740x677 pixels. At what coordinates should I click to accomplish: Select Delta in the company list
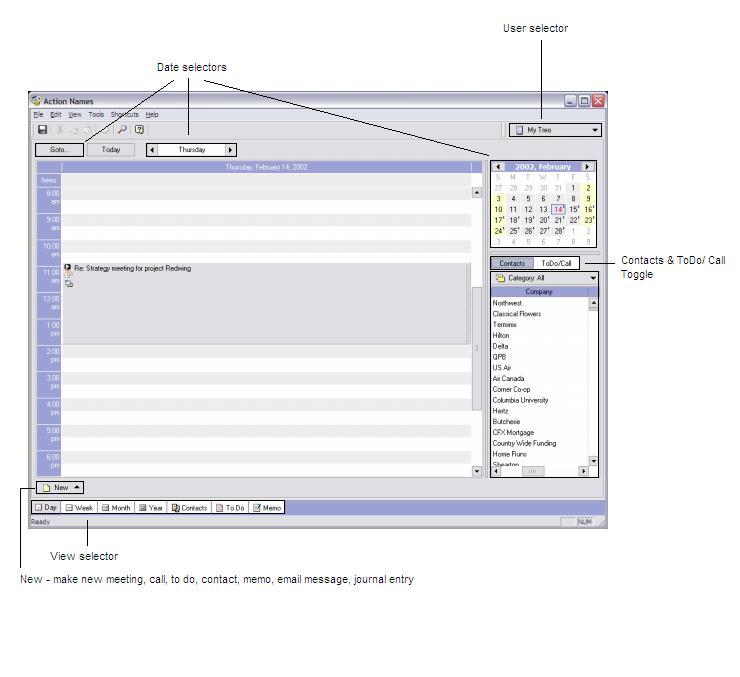[500, 346]
